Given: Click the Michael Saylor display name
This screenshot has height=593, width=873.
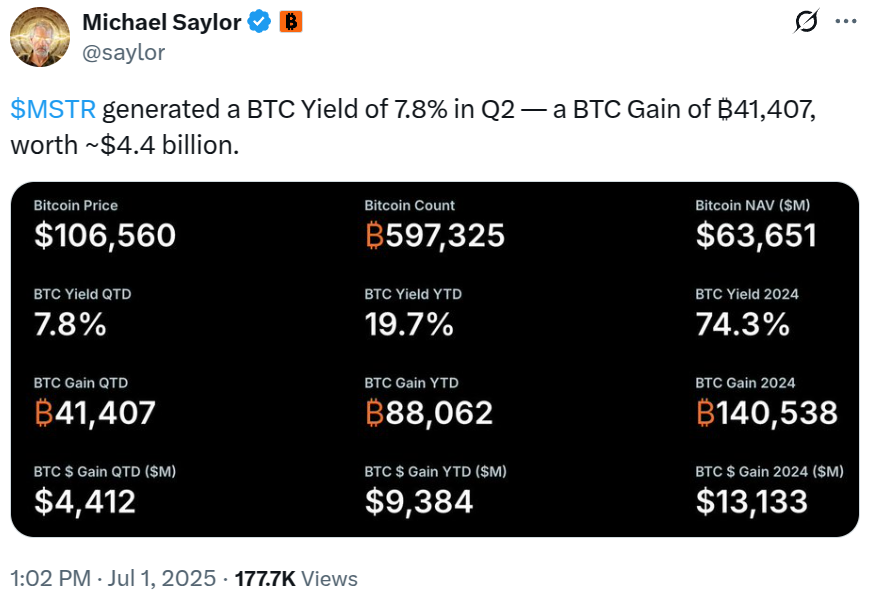Looking at the screenshot, I should (x=161, y=22).
